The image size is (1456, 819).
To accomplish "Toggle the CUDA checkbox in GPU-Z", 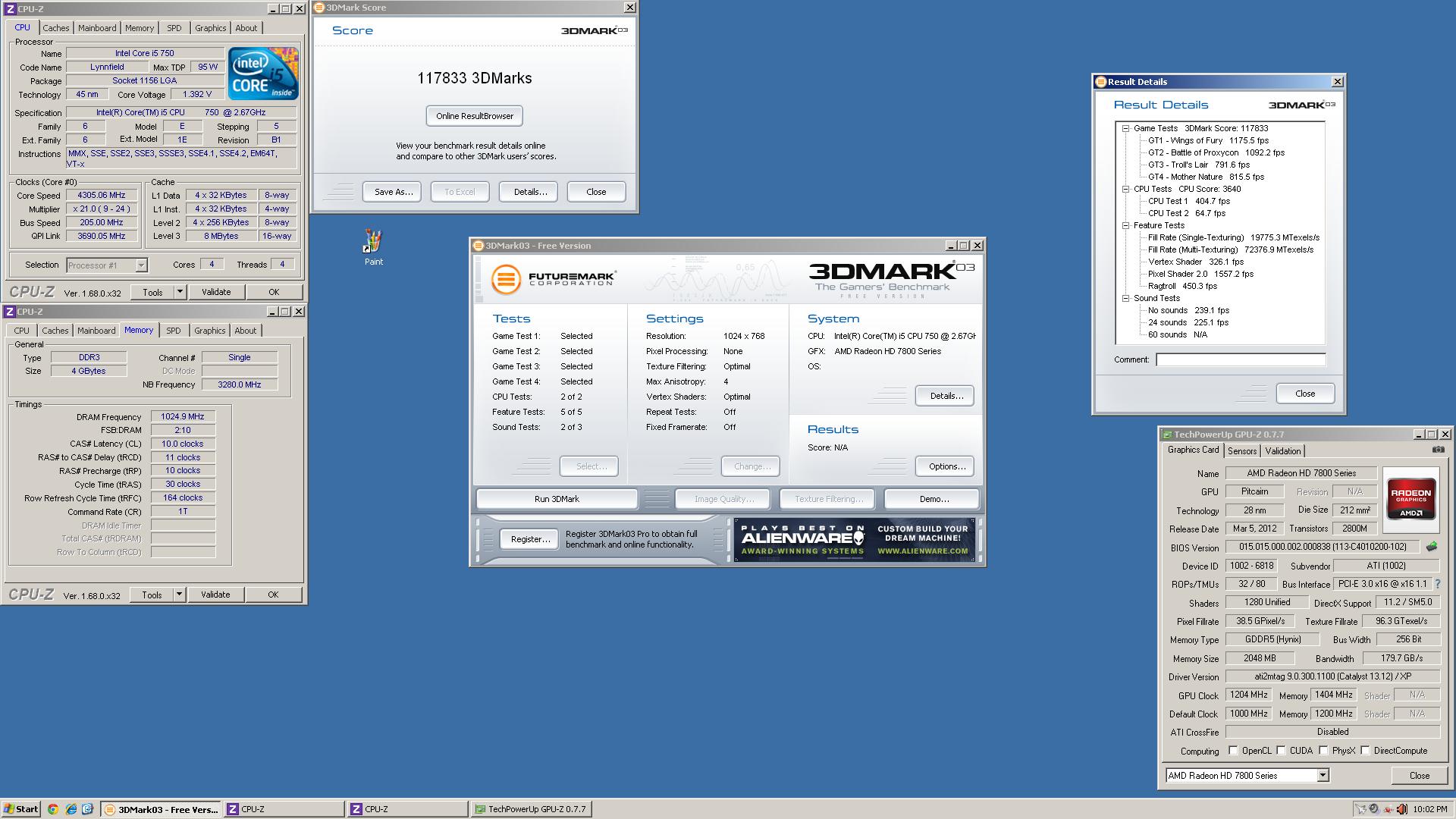I will pyautogui.click(x=1281, y=751).
